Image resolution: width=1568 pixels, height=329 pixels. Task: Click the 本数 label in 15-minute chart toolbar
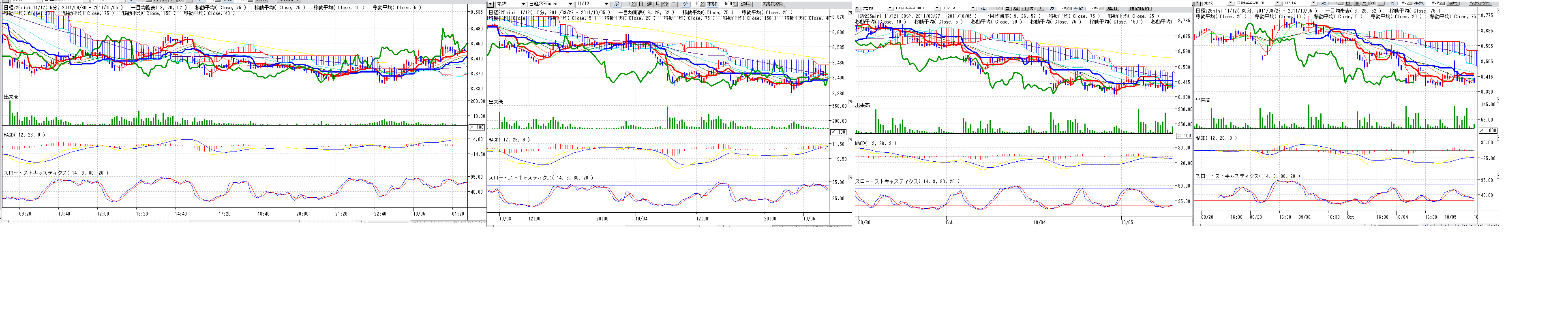pos(711,4)
